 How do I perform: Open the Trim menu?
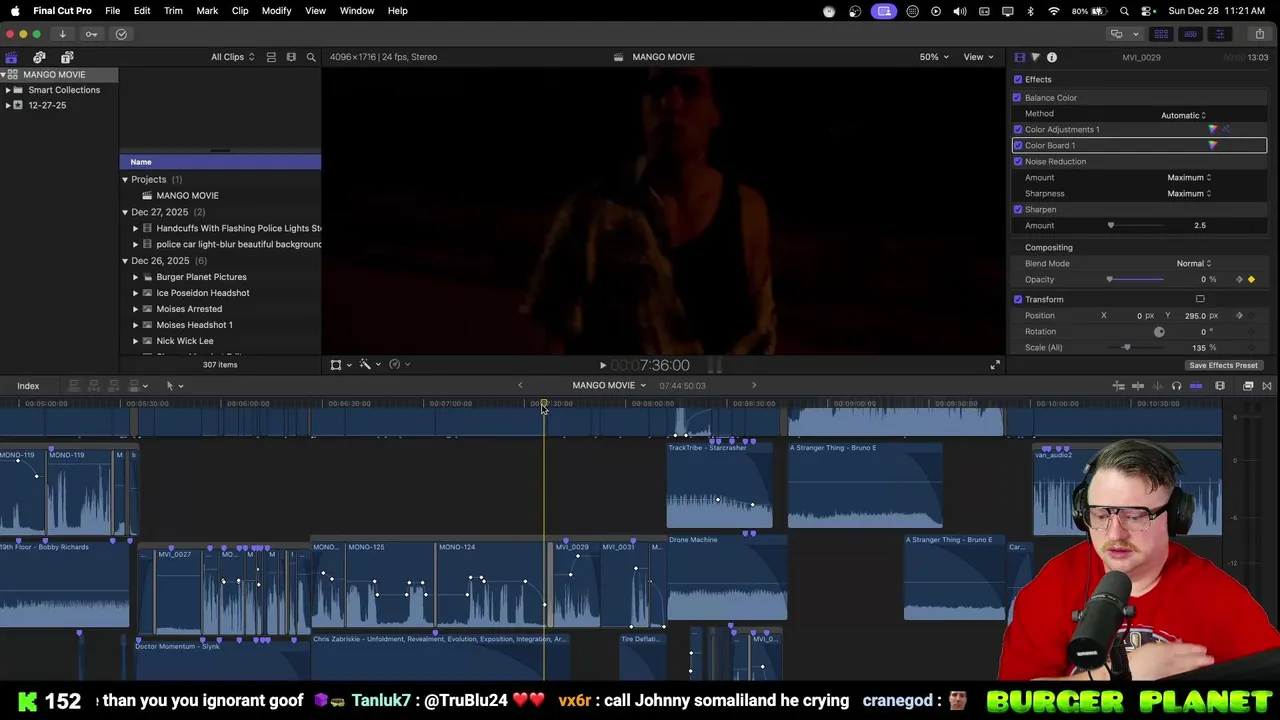(173, 11)
